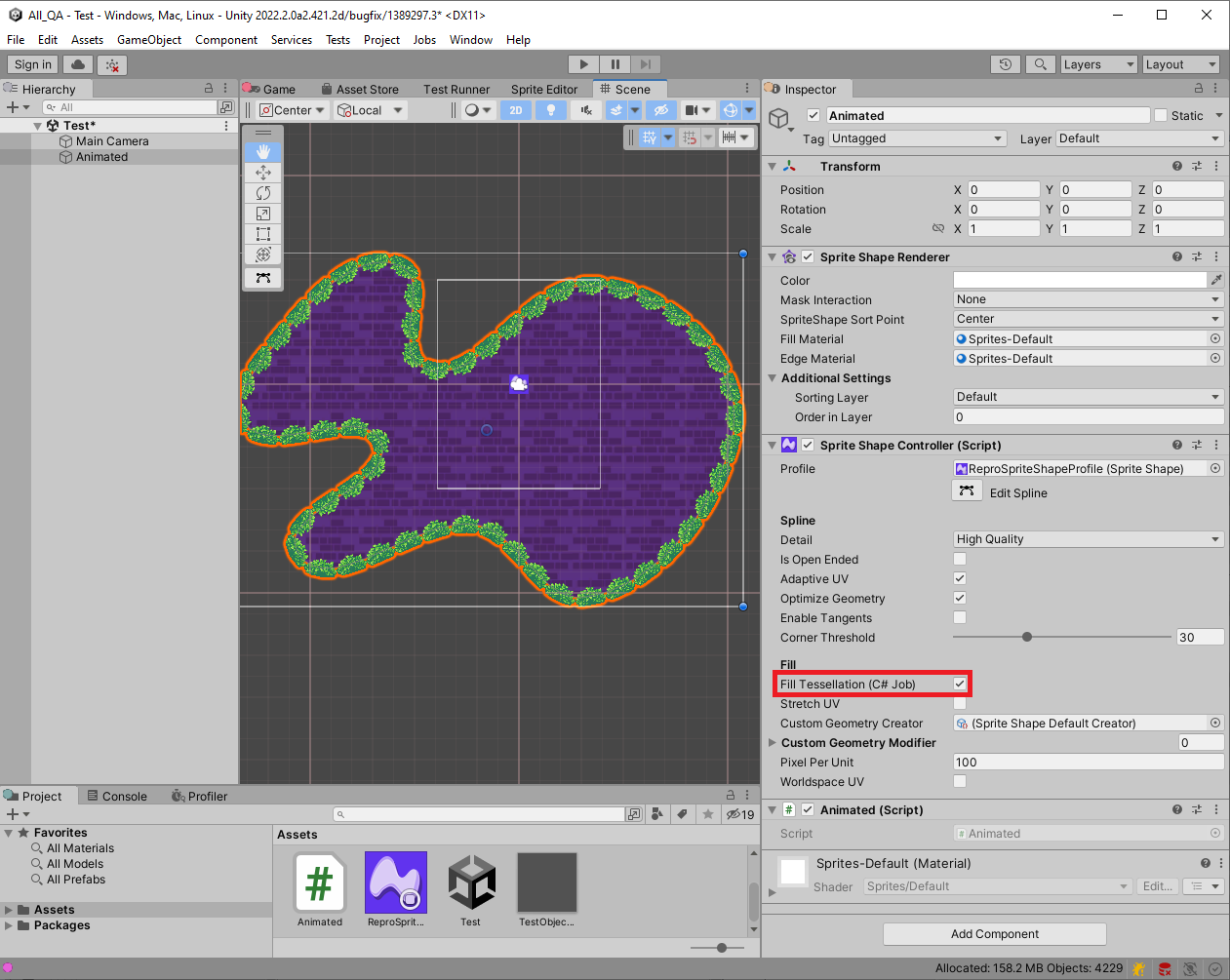The image size is (1230, 980).
Task: Open the increment snapping ruler icon
Action: [x=729, y=137]
